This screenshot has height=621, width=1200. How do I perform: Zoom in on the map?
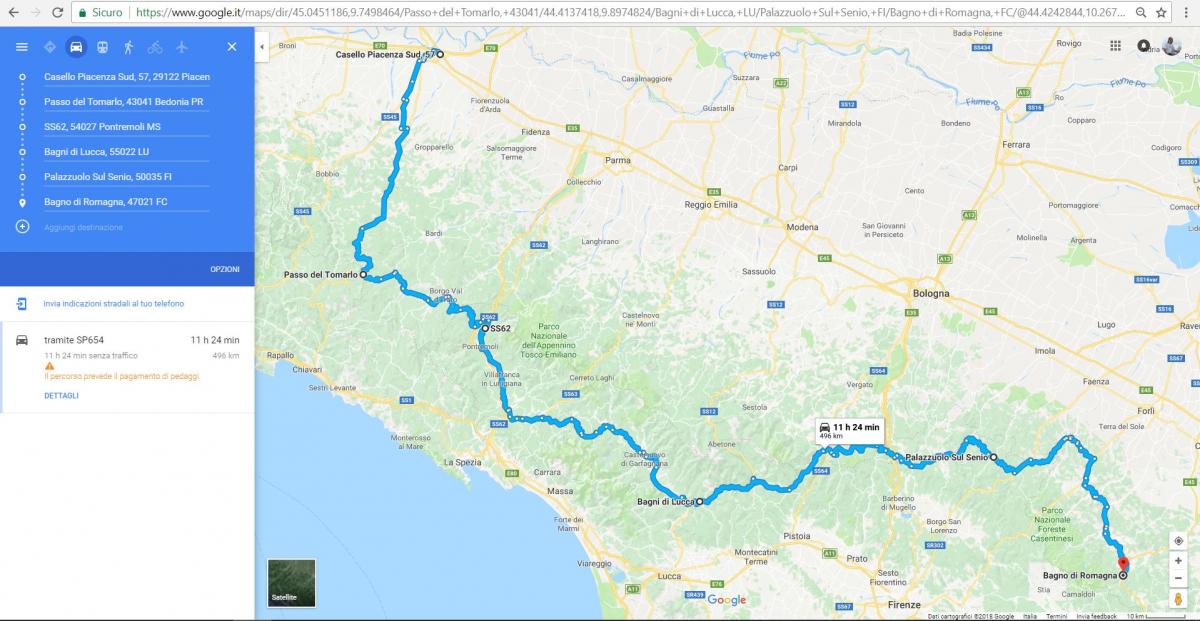tap(1178, 561)
